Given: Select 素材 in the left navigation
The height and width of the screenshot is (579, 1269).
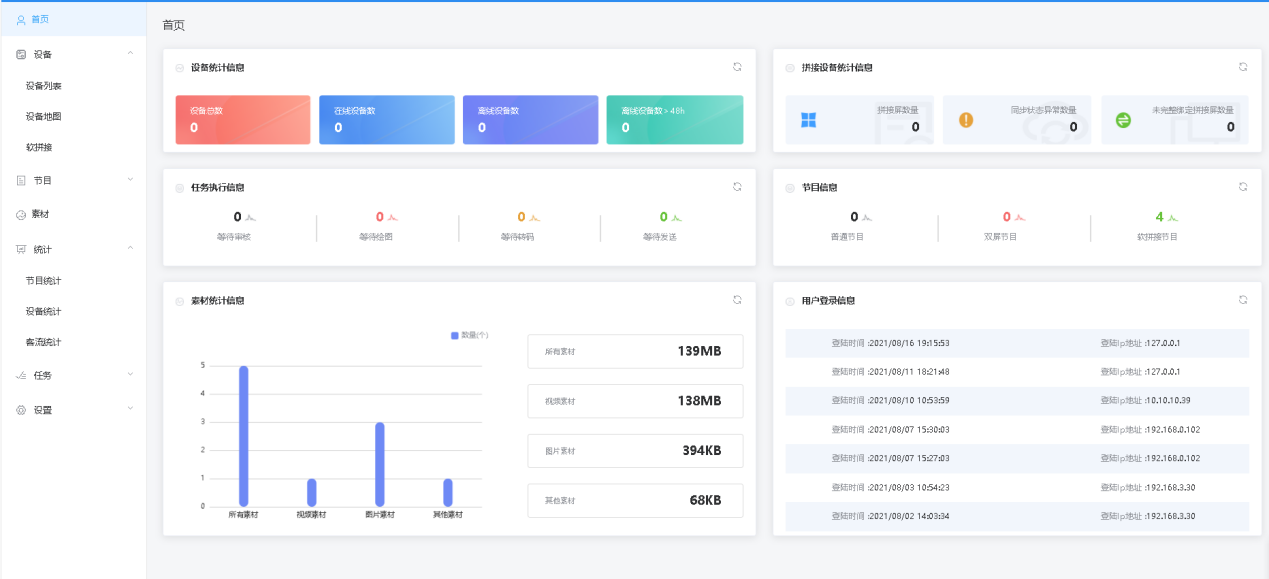Looking at the screenshot, I should point(41,214).
